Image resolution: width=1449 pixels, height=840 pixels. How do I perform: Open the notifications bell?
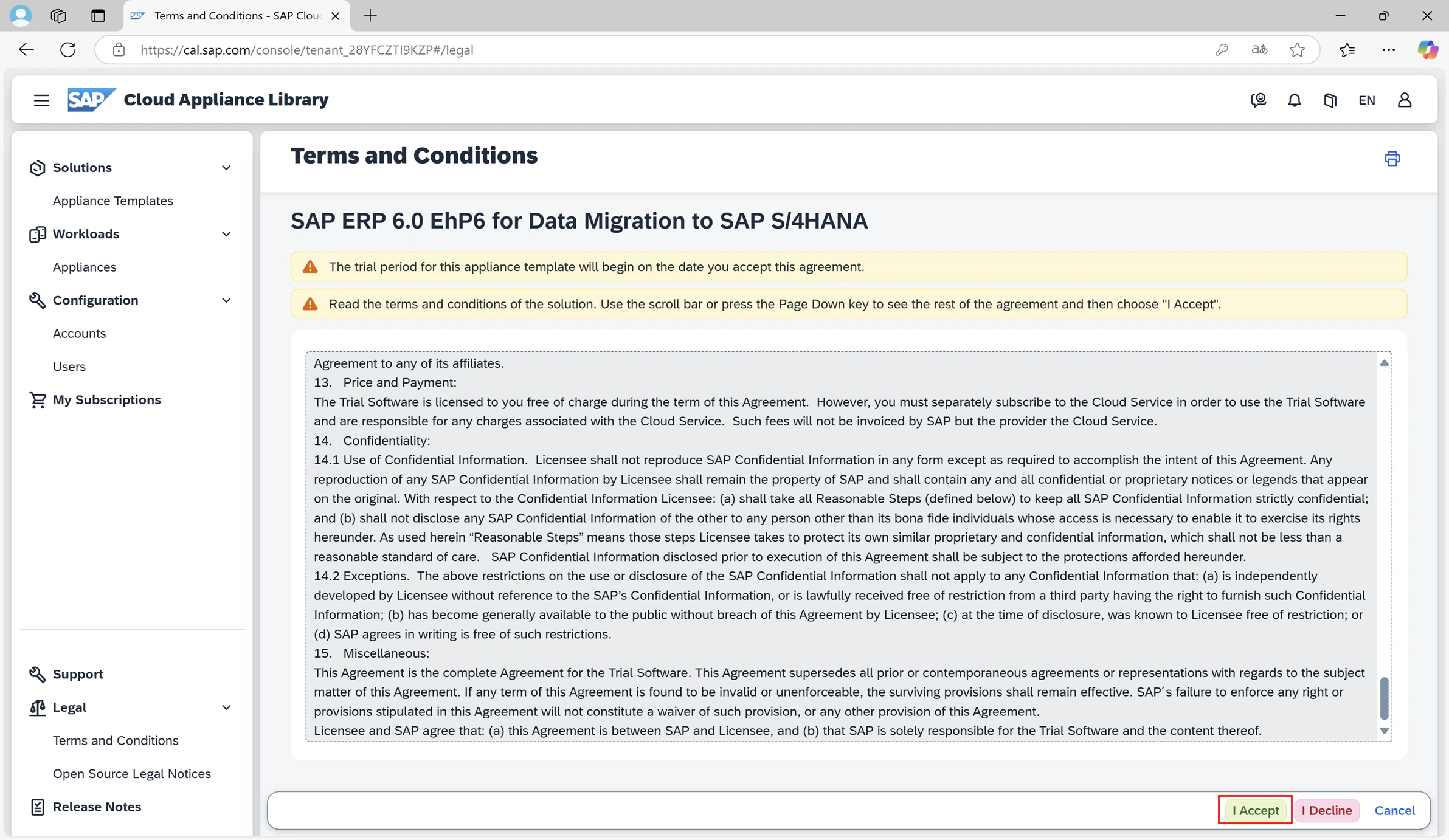[1295, 100]
